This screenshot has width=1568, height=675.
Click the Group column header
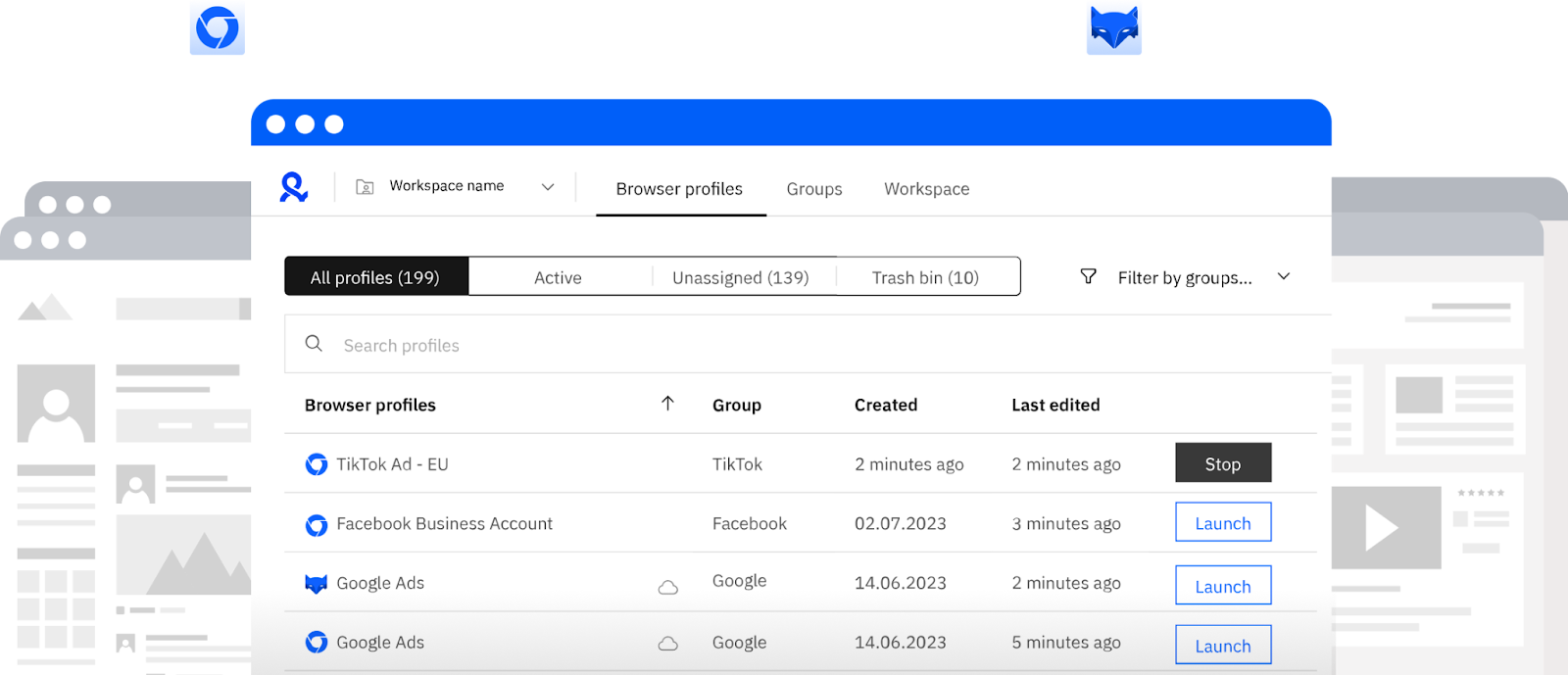[x=737, y=406]
